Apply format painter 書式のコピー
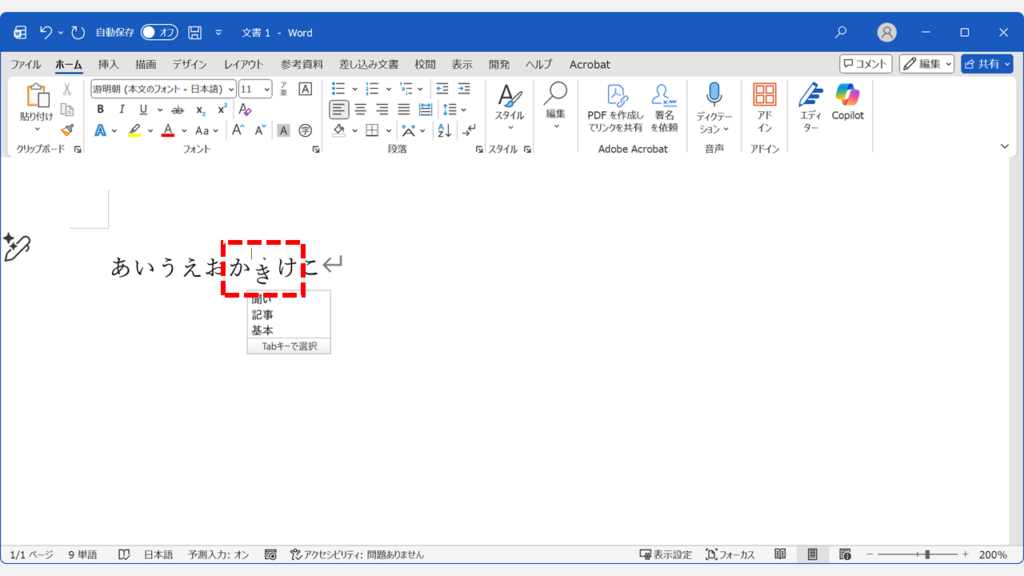 click(x=65, y=129)
